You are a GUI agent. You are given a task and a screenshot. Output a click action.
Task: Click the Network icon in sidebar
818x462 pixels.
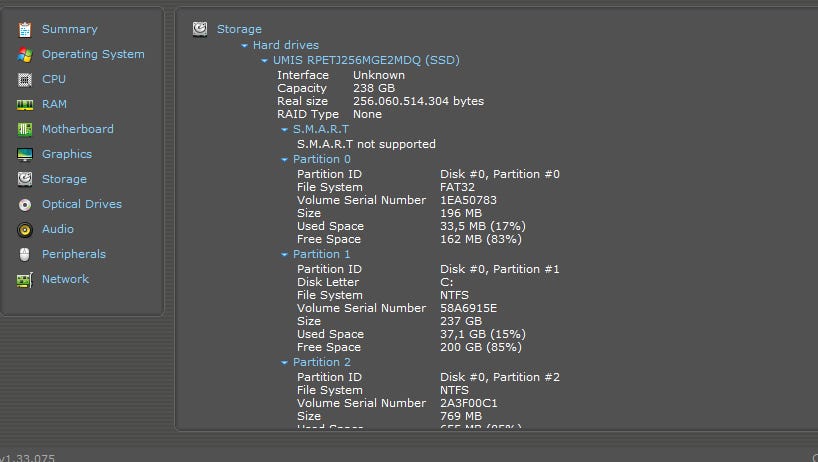[x=24, y=280]
